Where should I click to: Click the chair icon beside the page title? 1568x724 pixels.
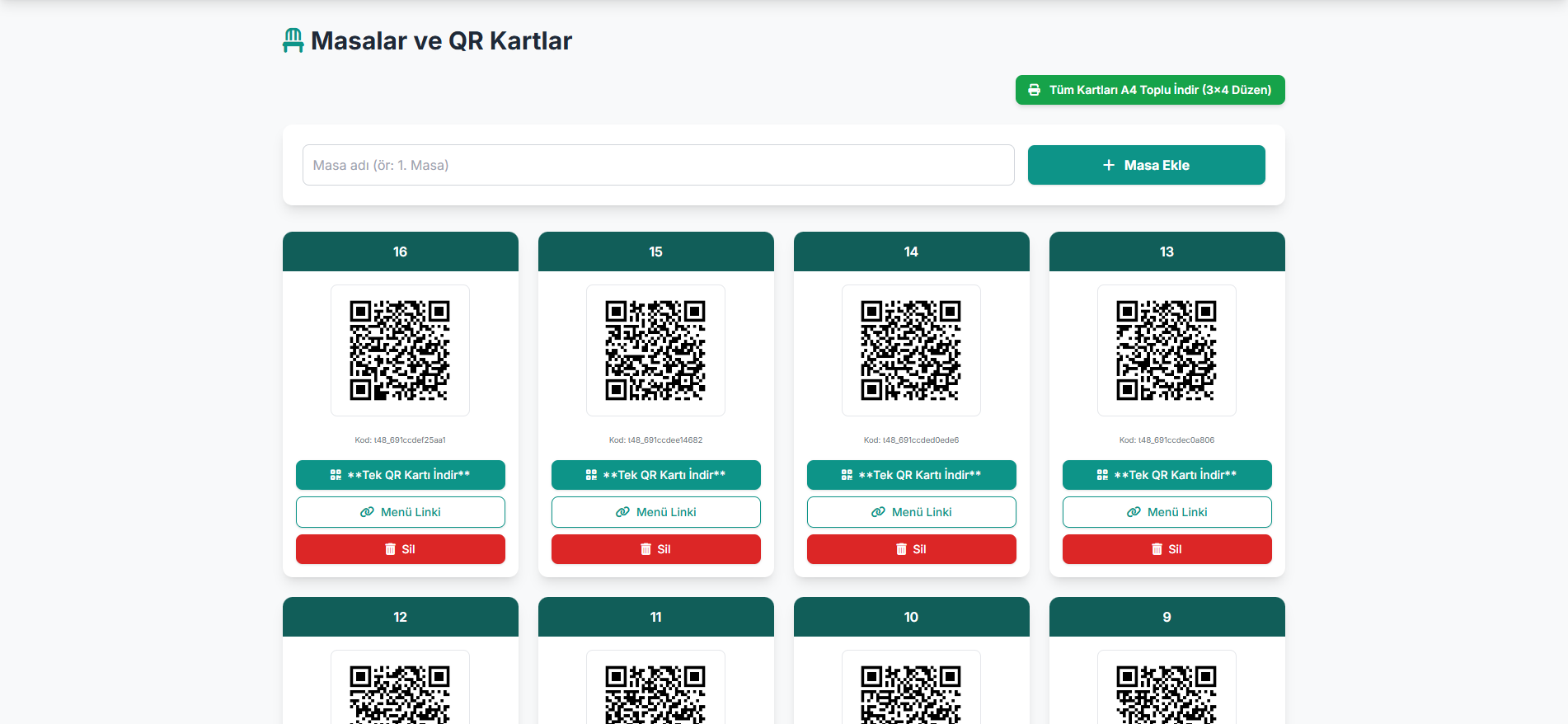point(293,40)
